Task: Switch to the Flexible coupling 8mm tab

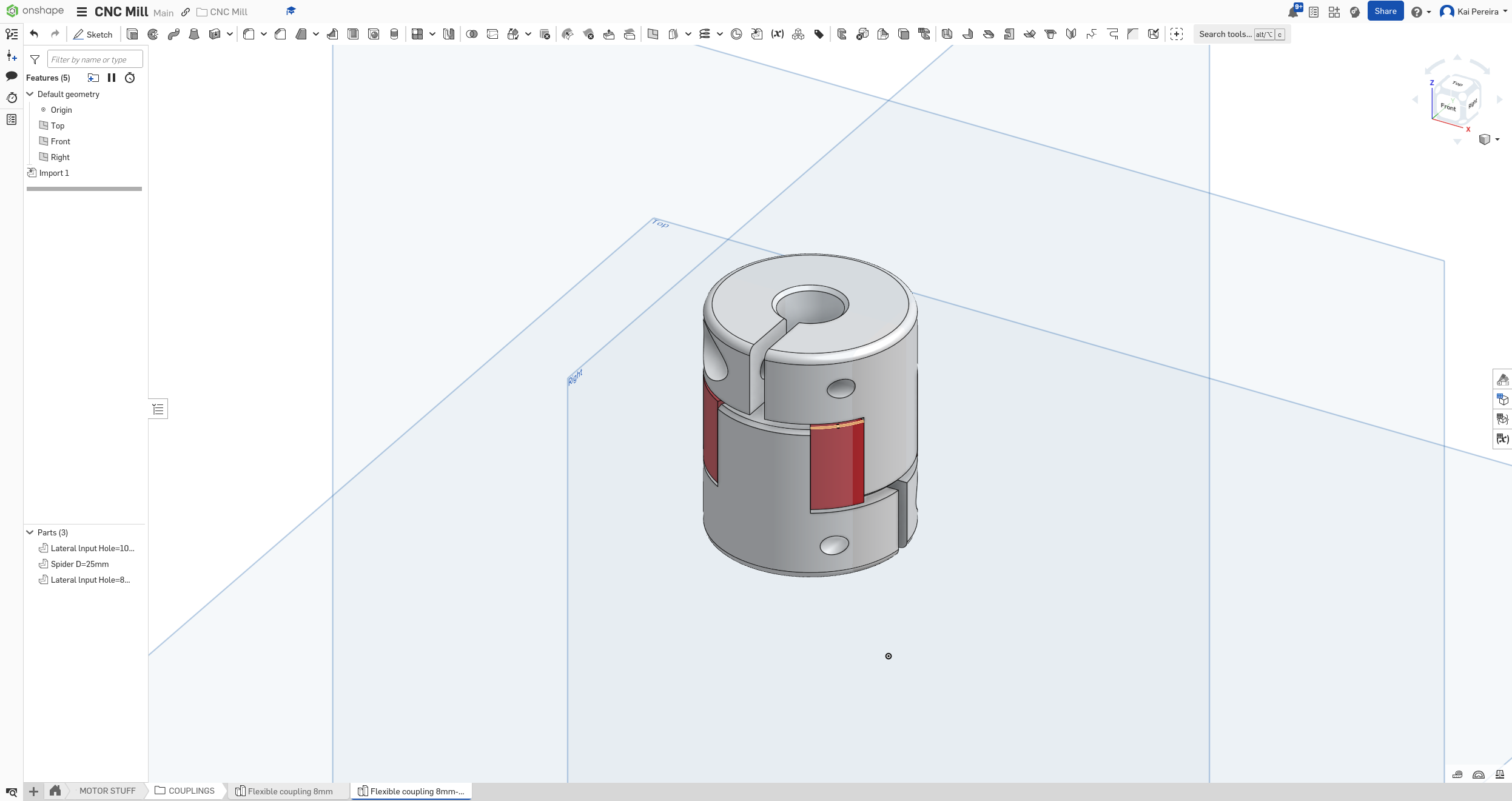Action: (x=289, y=791)
